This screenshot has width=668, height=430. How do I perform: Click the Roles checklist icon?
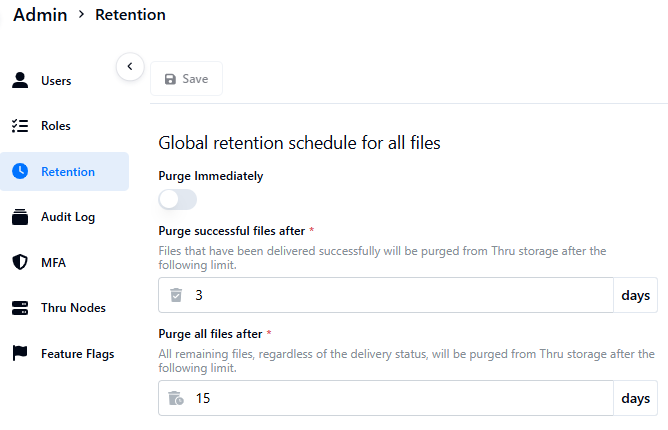(19, 126)
